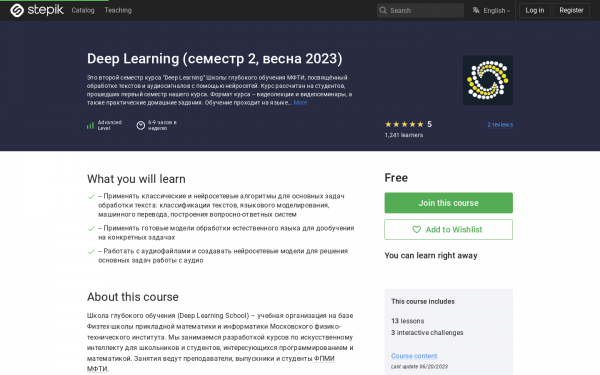Click the Advanced Level bars icon
Screen dimensions: 600x375
click(90, 125)
